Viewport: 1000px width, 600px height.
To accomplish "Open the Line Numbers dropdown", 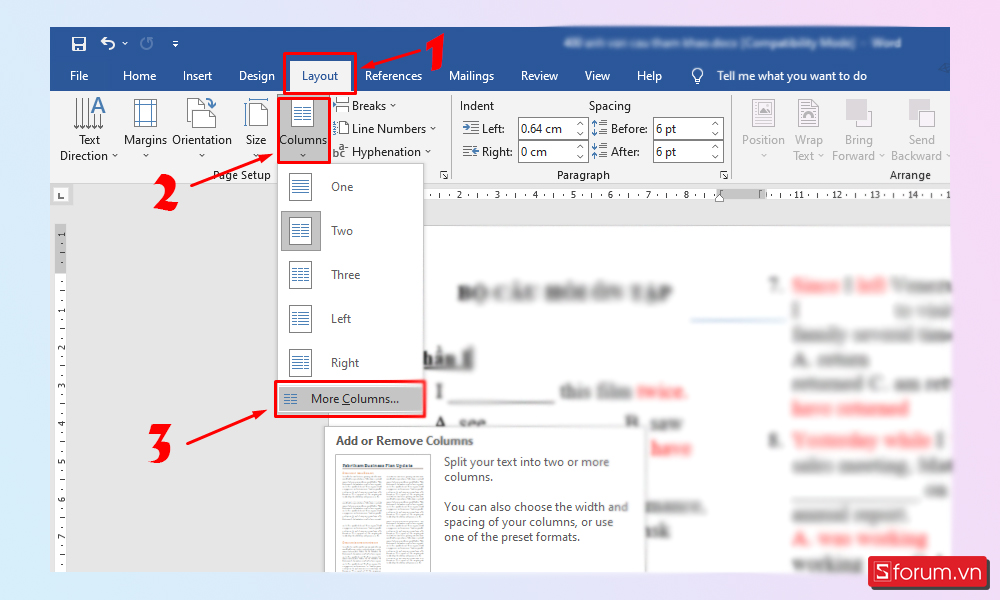I will pos(385,129).
